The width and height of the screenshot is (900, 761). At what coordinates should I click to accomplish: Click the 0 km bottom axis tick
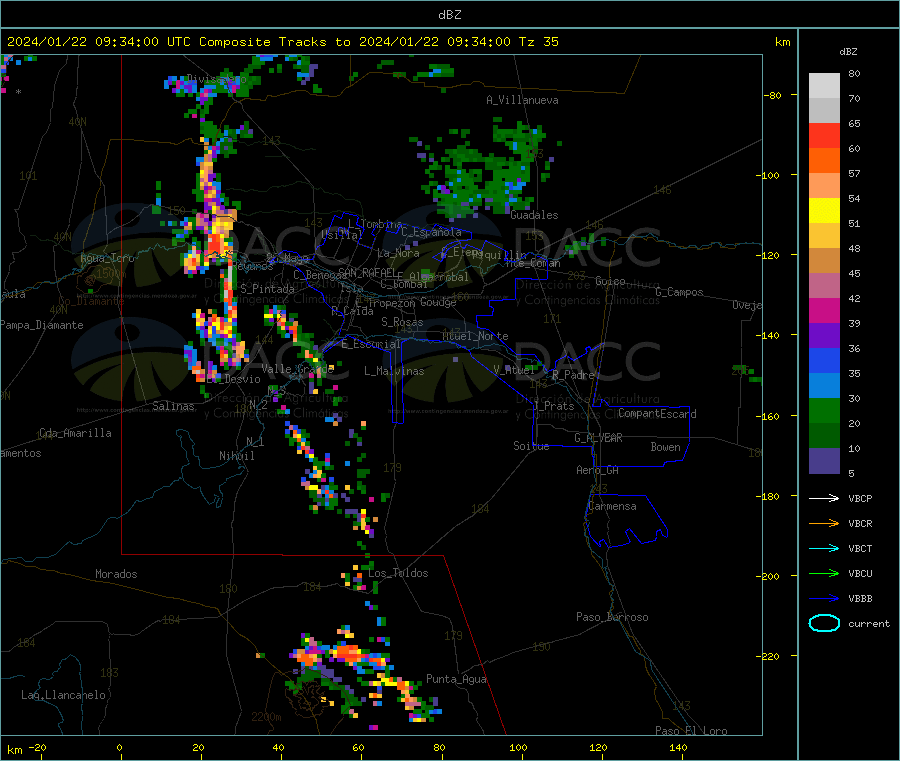(119, 747)
